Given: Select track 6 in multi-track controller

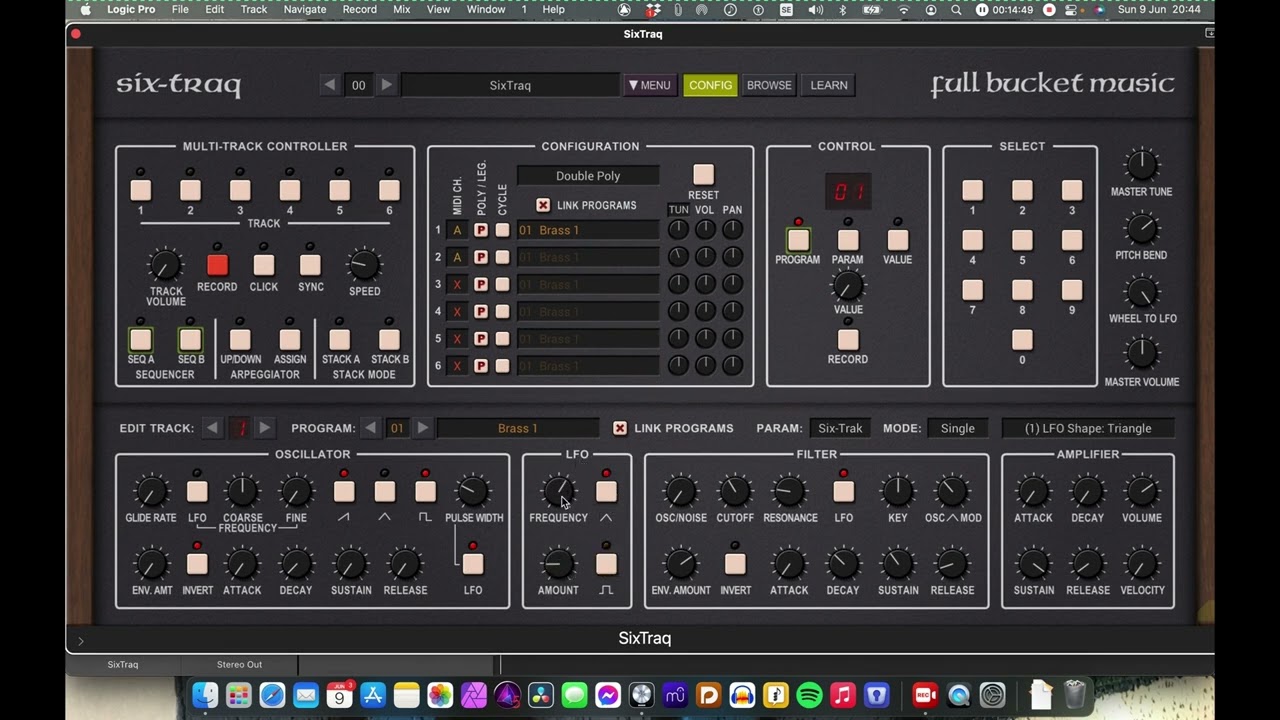Looking at the screenshot, I should pos(390,190).
